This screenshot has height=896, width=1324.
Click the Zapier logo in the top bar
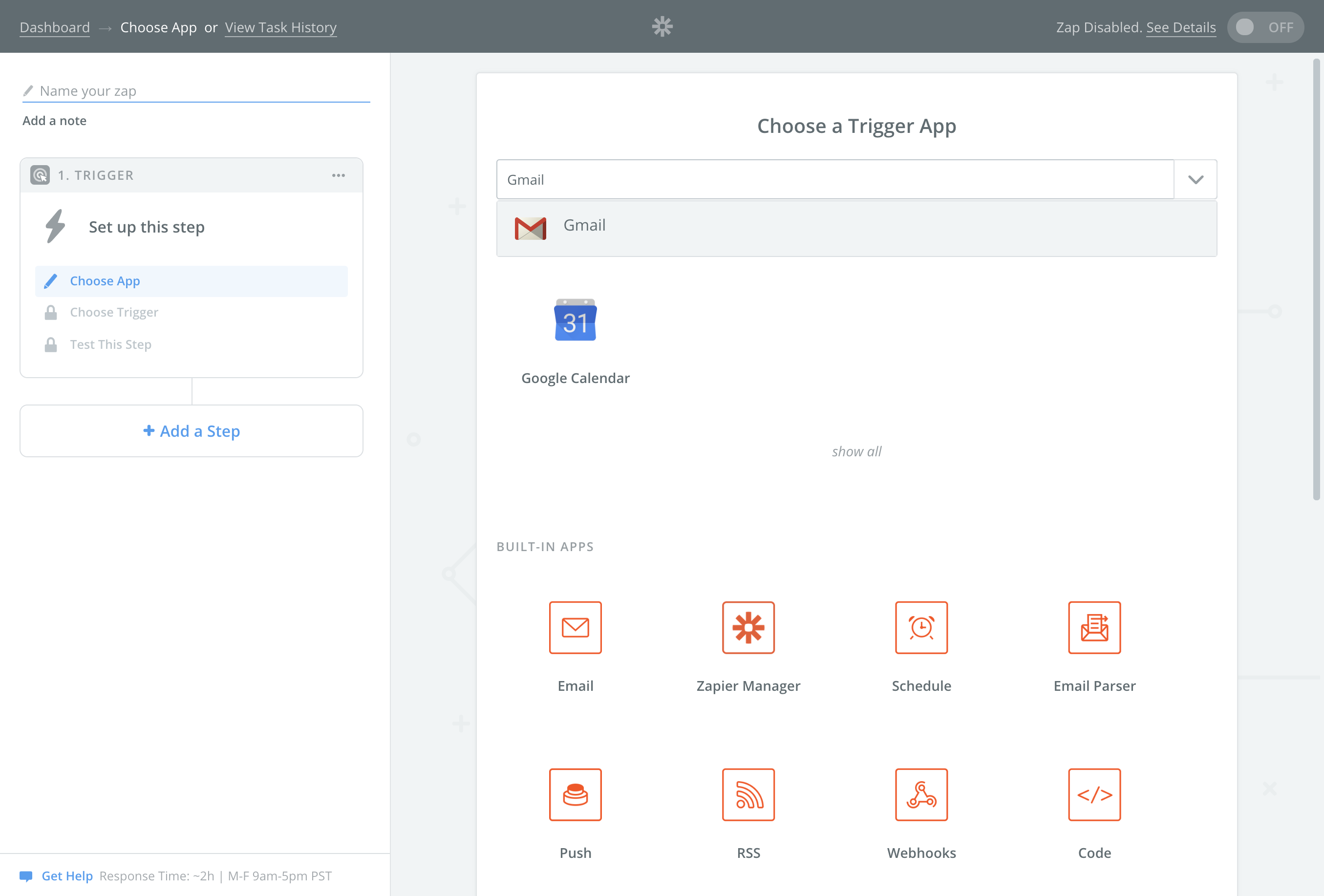click(662, 26)
